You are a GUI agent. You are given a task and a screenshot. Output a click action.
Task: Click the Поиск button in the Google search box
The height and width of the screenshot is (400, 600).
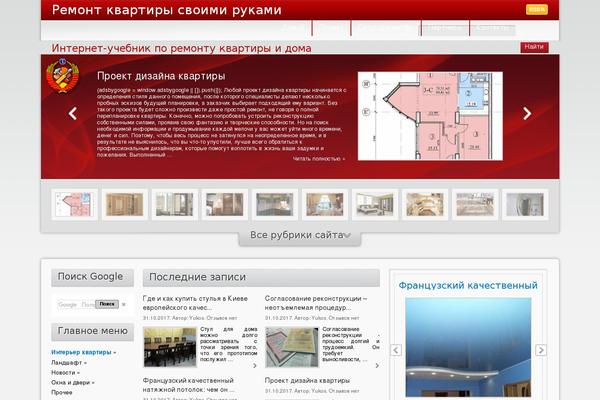click(x=107, y=304)
